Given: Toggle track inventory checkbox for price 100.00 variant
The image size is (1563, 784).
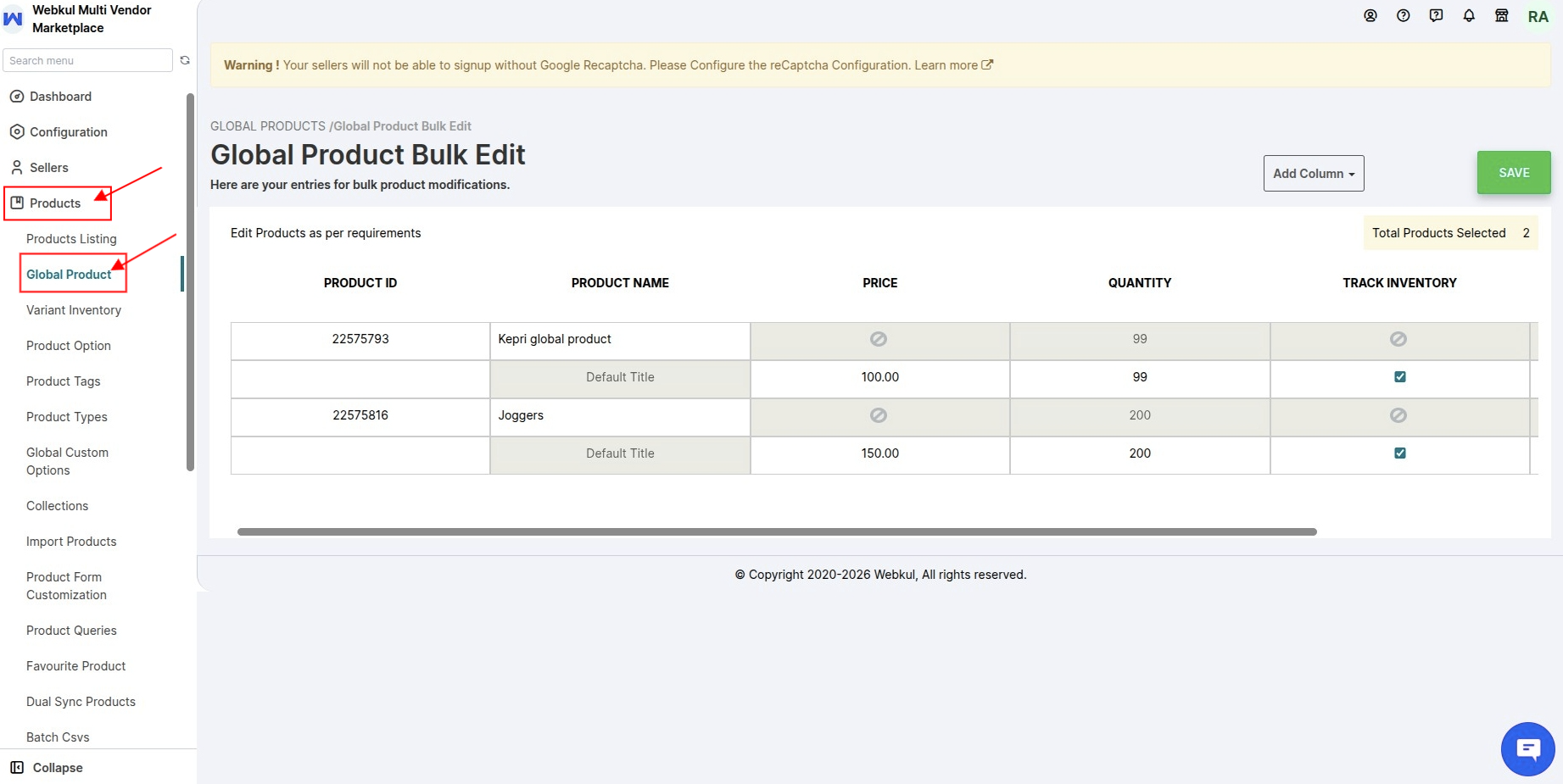Looking at the screenshot, I should [x=1400, y=377].
